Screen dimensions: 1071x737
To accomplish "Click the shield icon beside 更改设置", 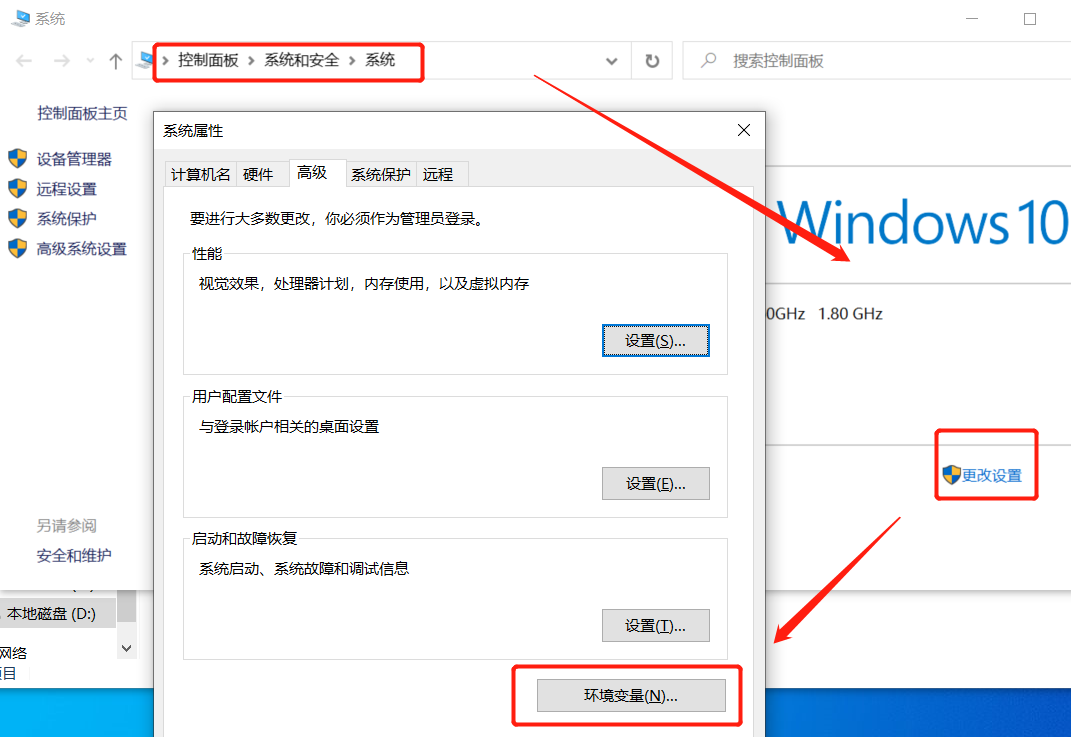I will click(x=951, y=475).
